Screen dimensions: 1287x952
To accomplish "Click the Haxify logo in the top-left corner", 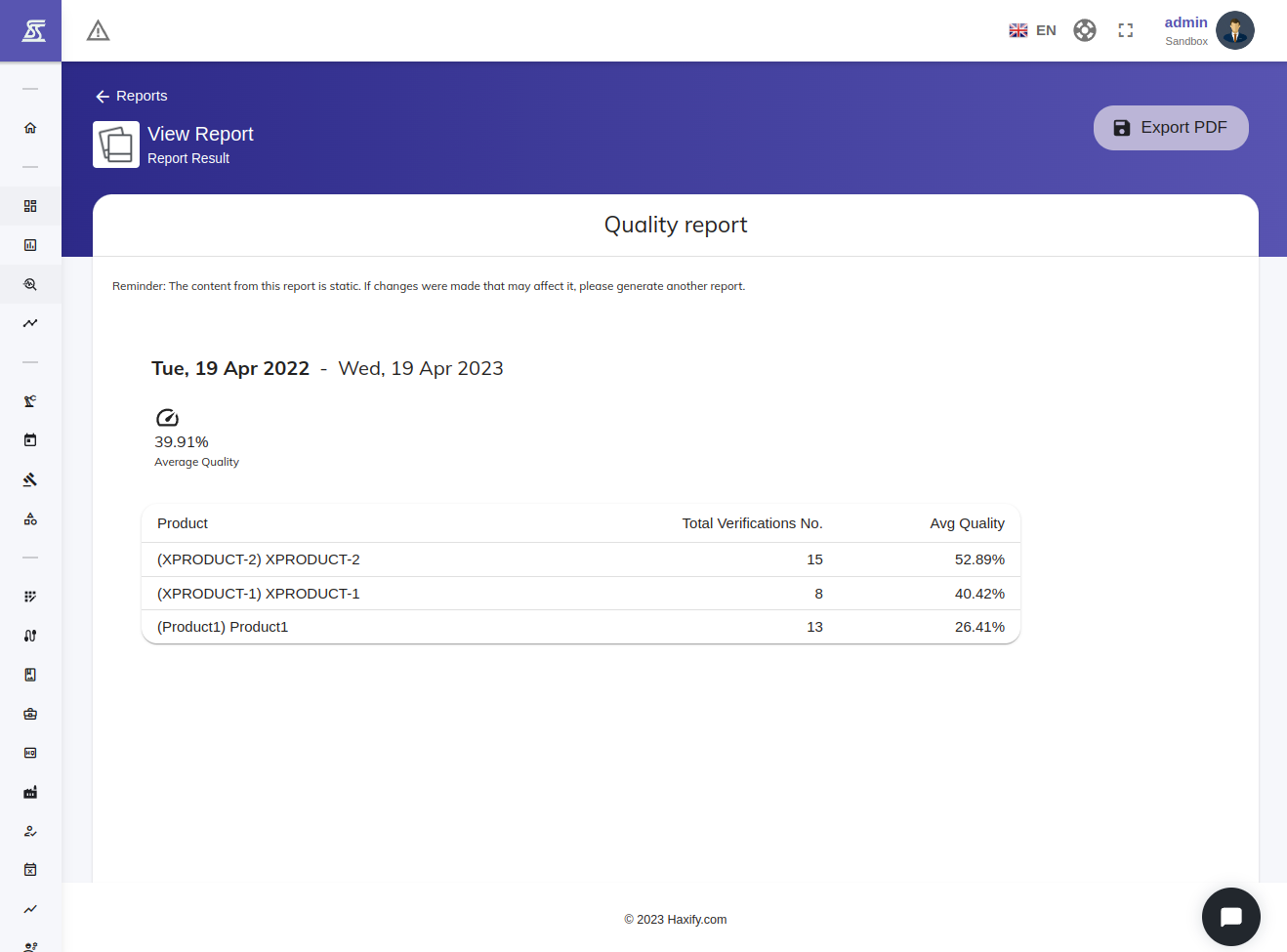I will pos(31,30).
